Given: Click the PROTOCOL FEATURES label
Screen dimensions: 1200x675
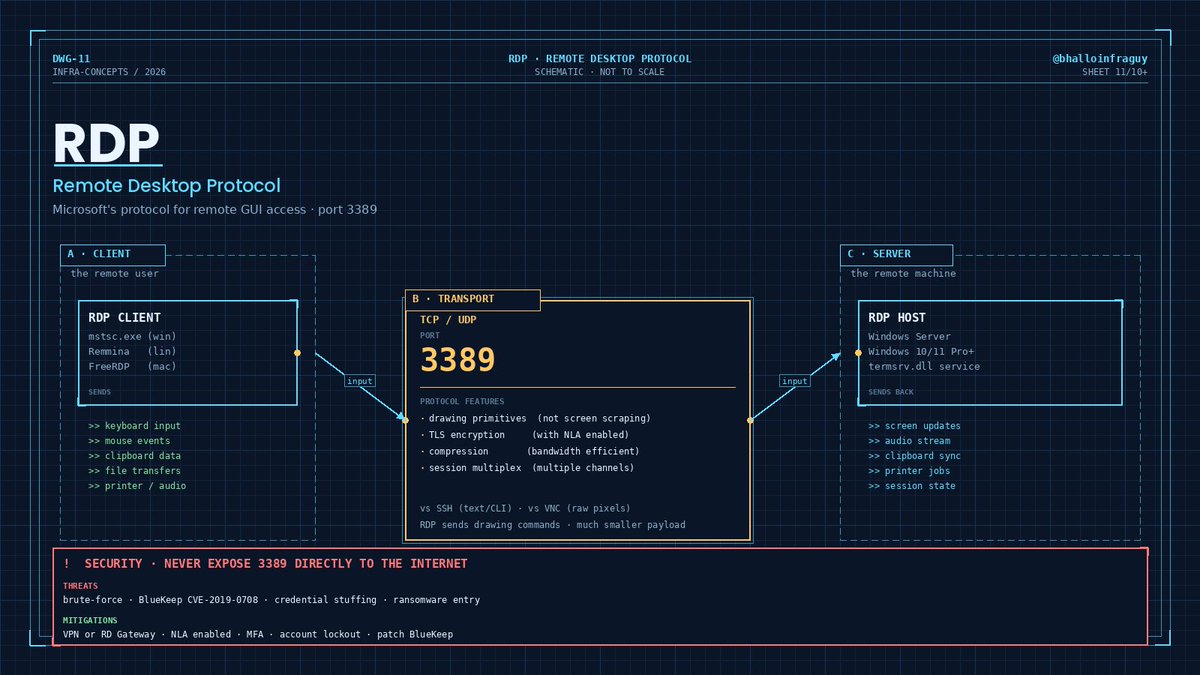Looking at the screenshot, I should (x=463, y=401).
